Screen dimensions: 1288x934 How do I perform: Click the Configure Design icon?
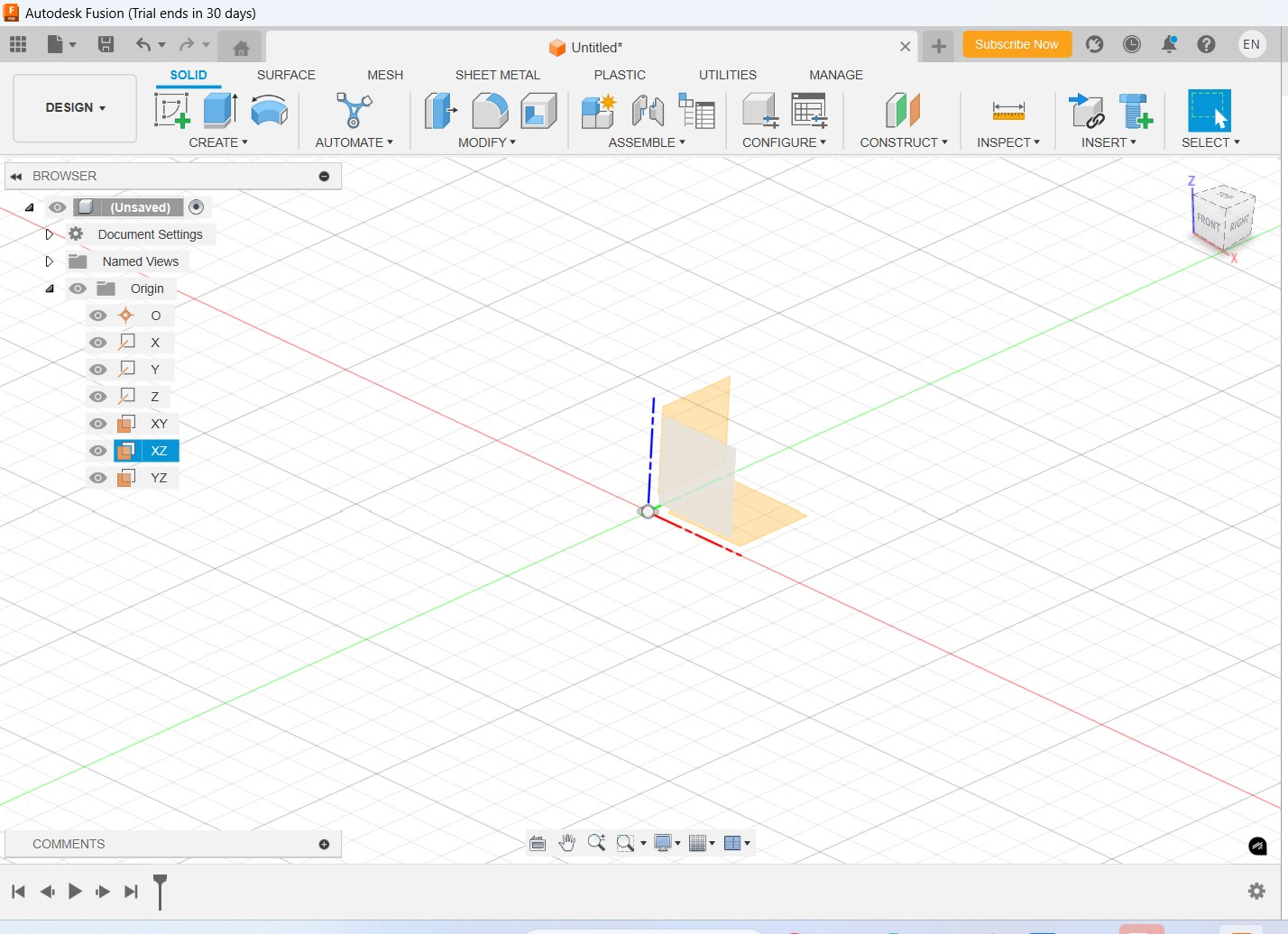point(760,111)
